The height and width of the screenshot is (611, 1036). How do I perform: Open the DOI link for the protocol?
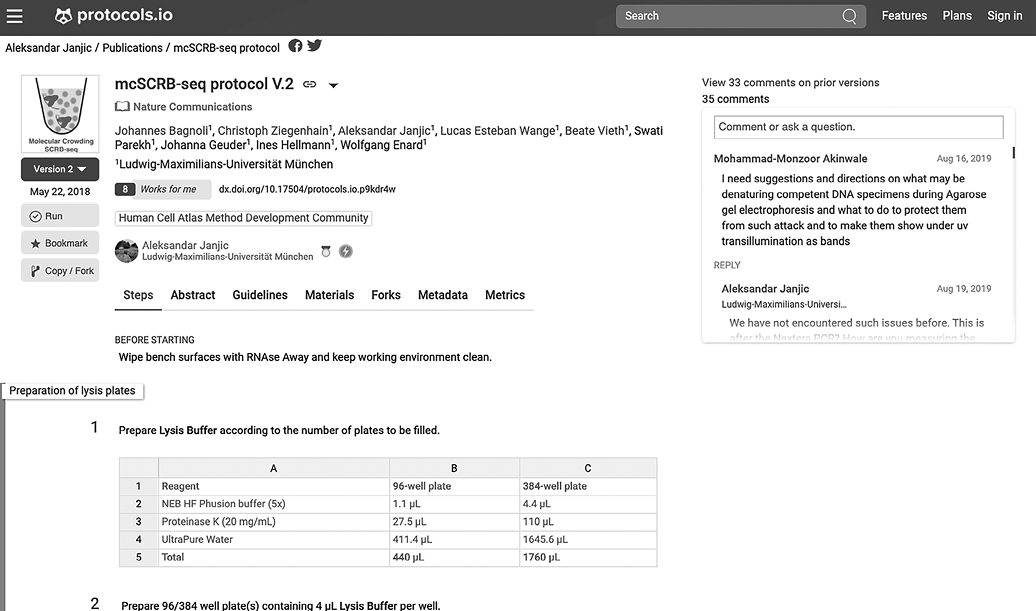click(x=307, y=189)
